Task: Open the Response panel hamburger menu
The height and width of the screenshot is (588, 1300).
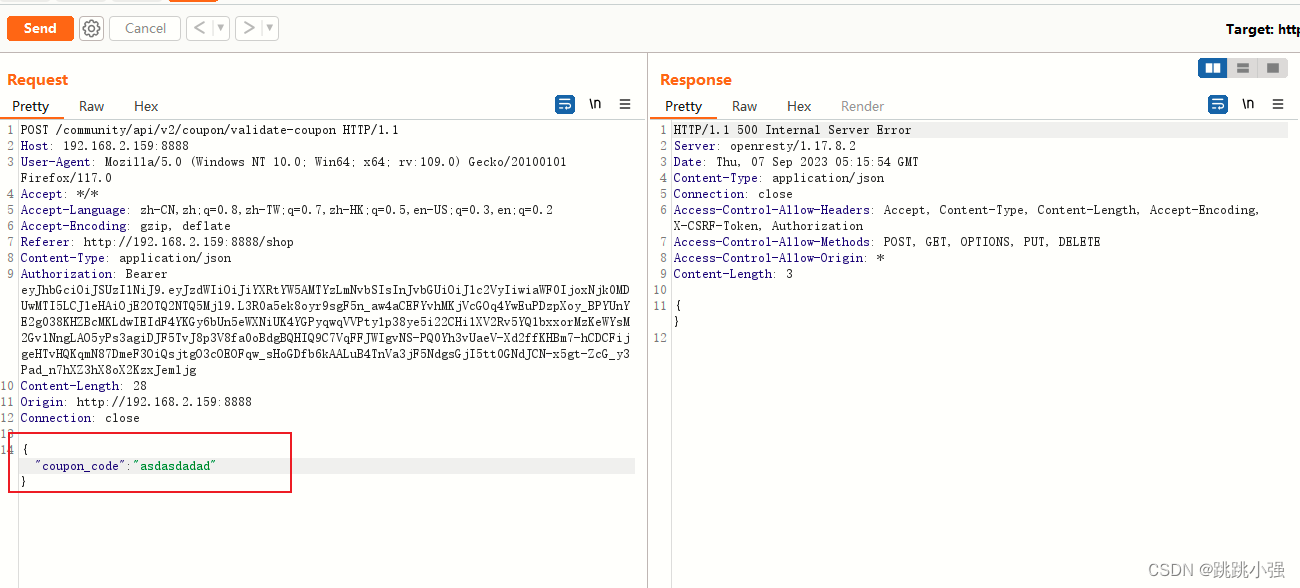Action: tap(1278, 104)
